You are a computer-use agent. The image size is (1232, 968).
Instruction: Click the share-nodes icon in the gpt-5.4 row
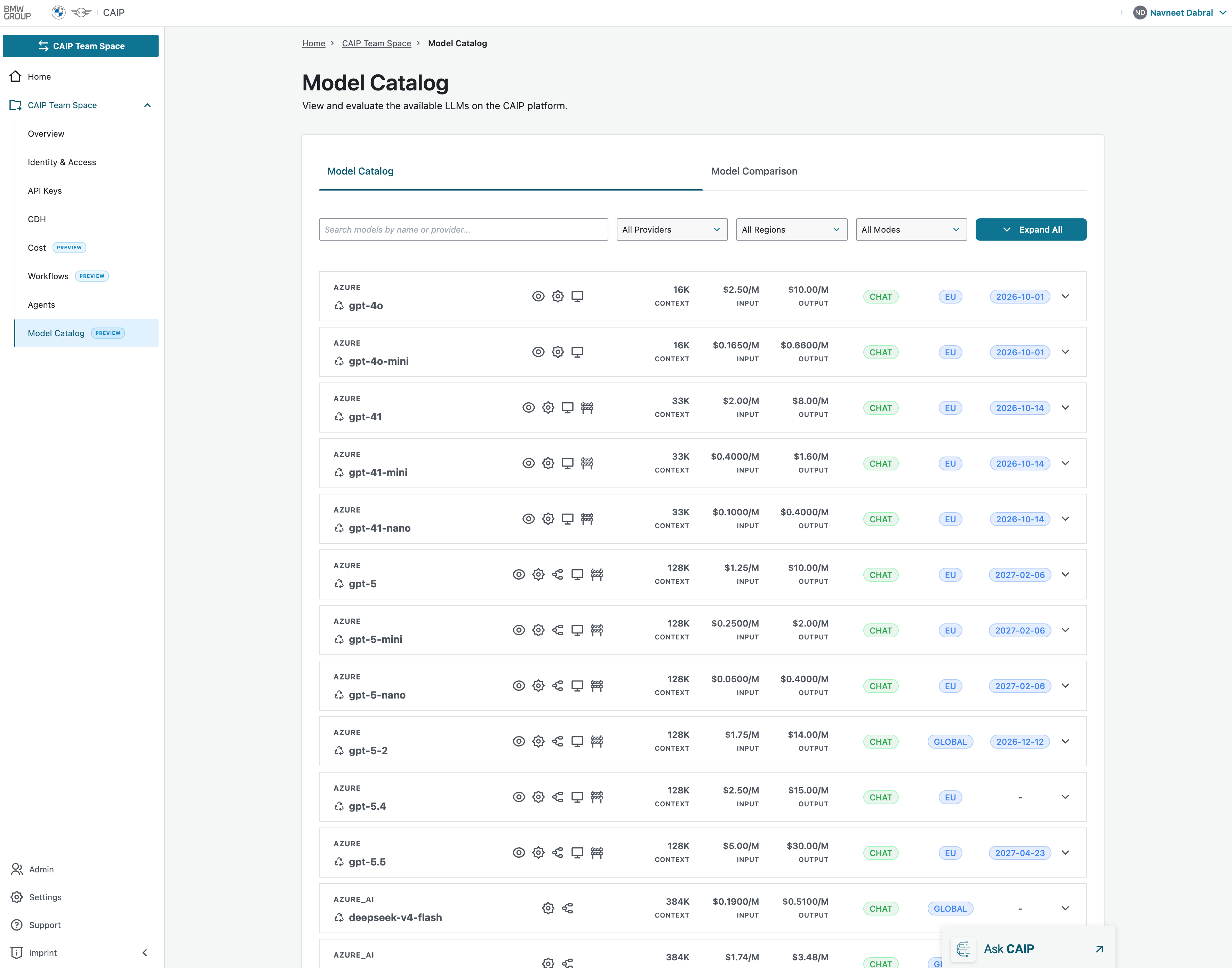pos(558,797)
